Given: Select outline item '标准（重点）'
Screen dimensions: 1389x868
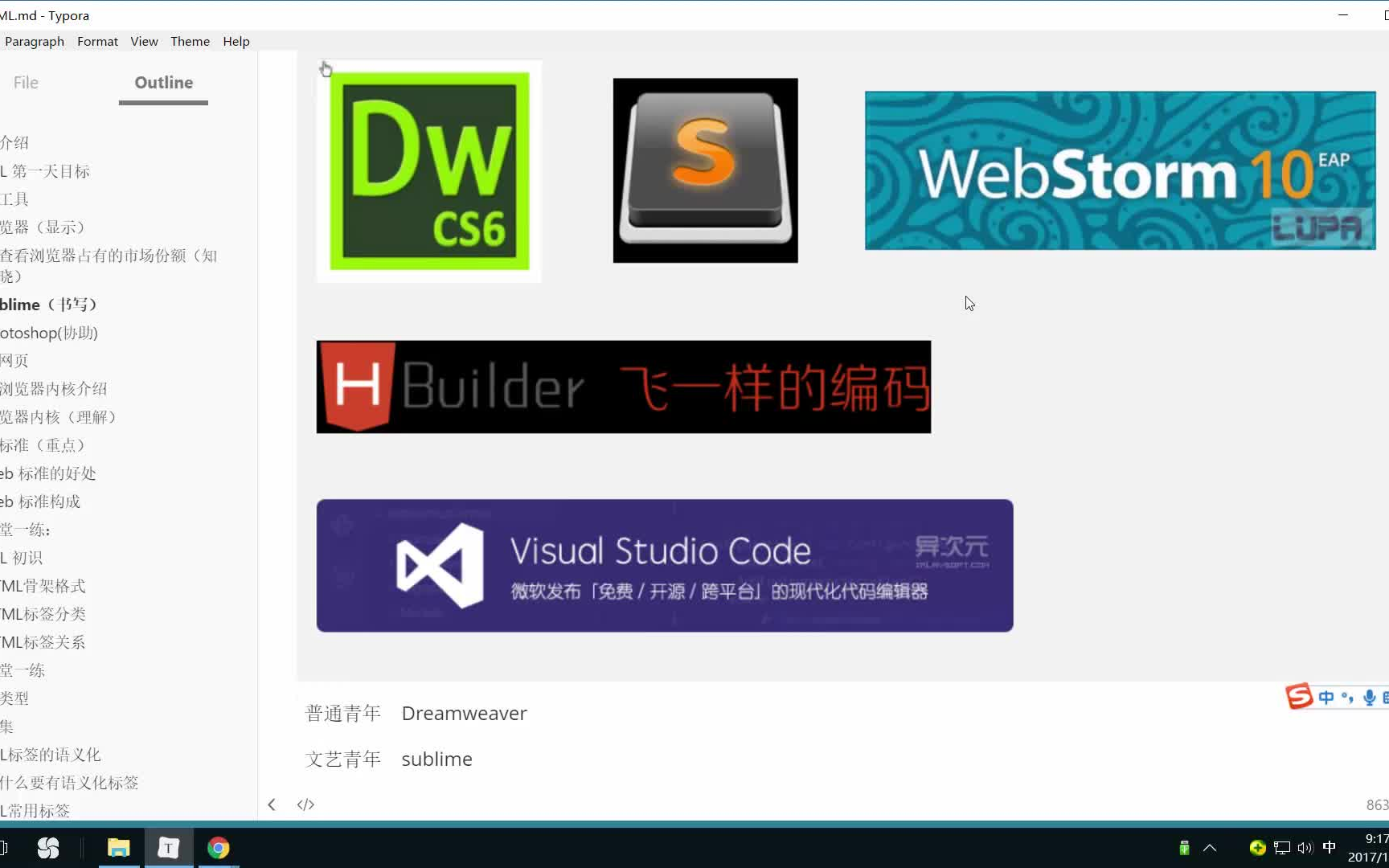Looking at the screenshot, I should pyautogui.click(x=43, y=445).
